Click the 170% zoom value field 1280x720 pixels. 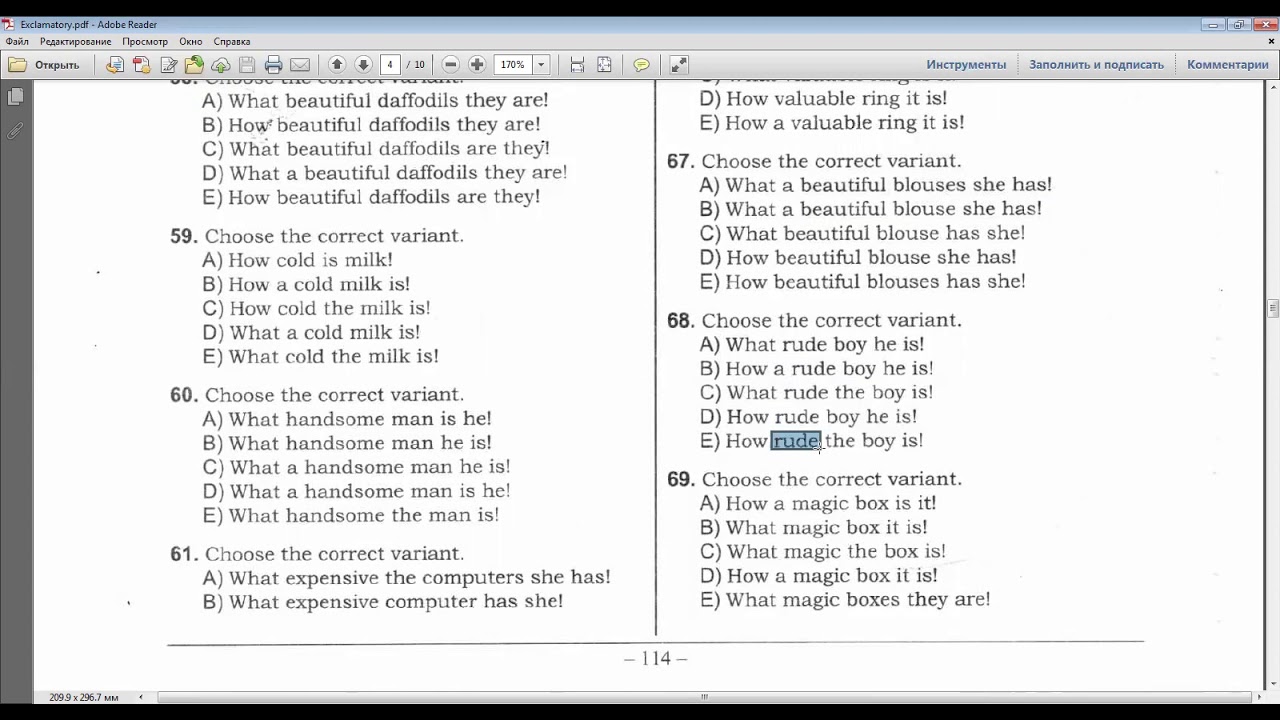[x=513, y=65]
